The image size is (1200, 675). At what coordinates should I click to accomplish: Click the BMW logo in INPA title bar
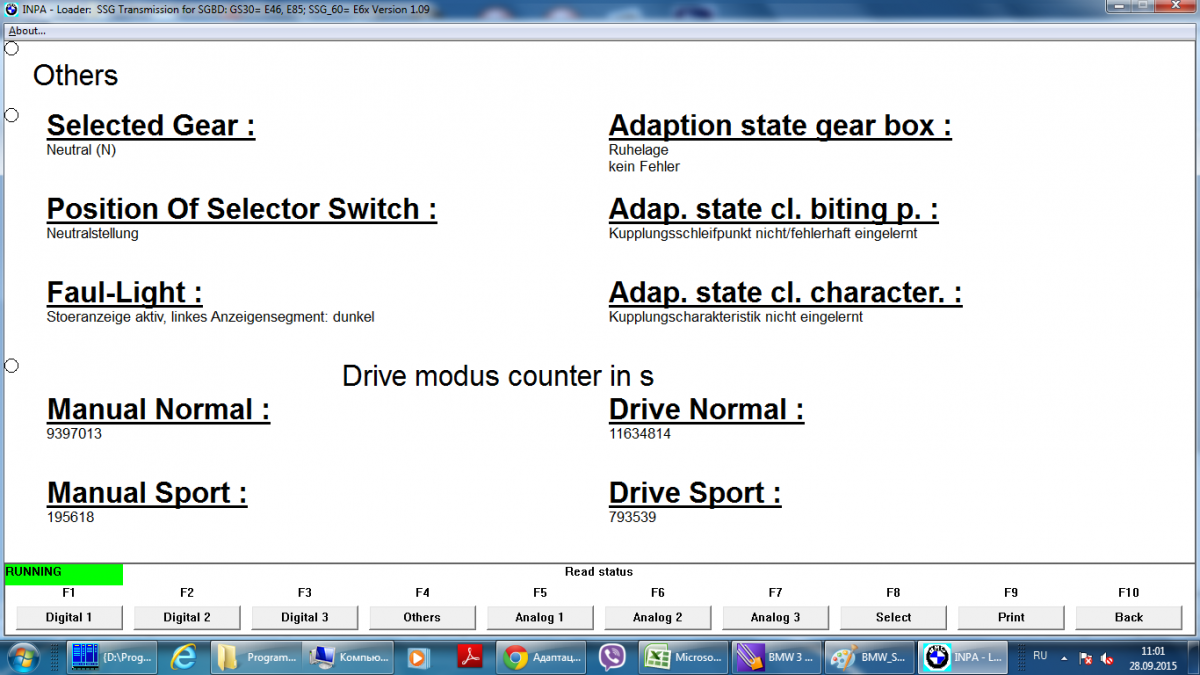pyautogui.click(x=11, y=8)
